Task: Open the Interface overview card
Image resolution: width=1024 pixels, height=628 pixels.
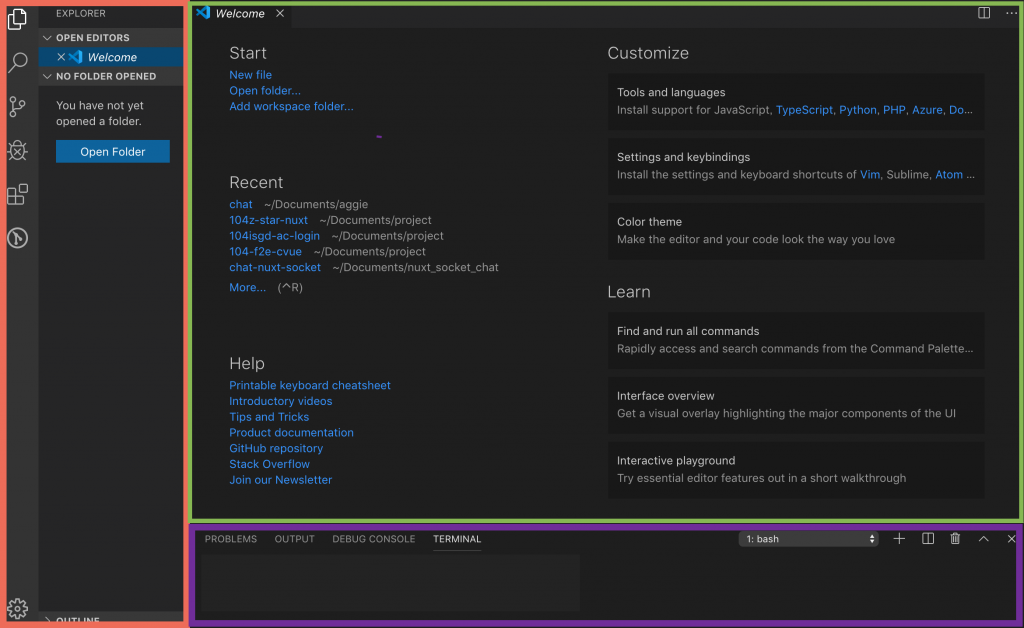Action: pyautogui.click(x=795, y=404)
